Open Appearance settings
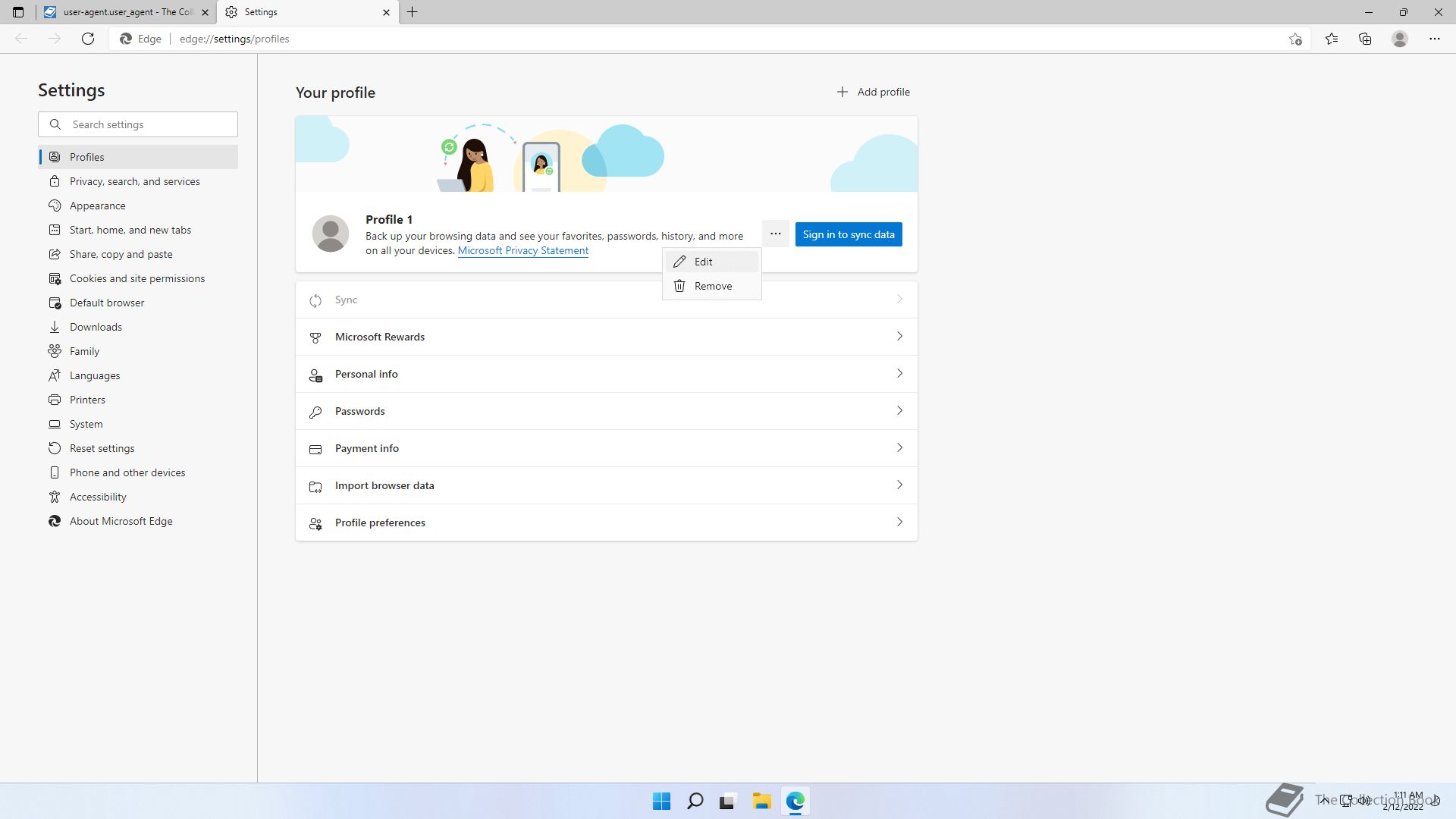This screenshot has height=819, width=1456. pos(138,206)
